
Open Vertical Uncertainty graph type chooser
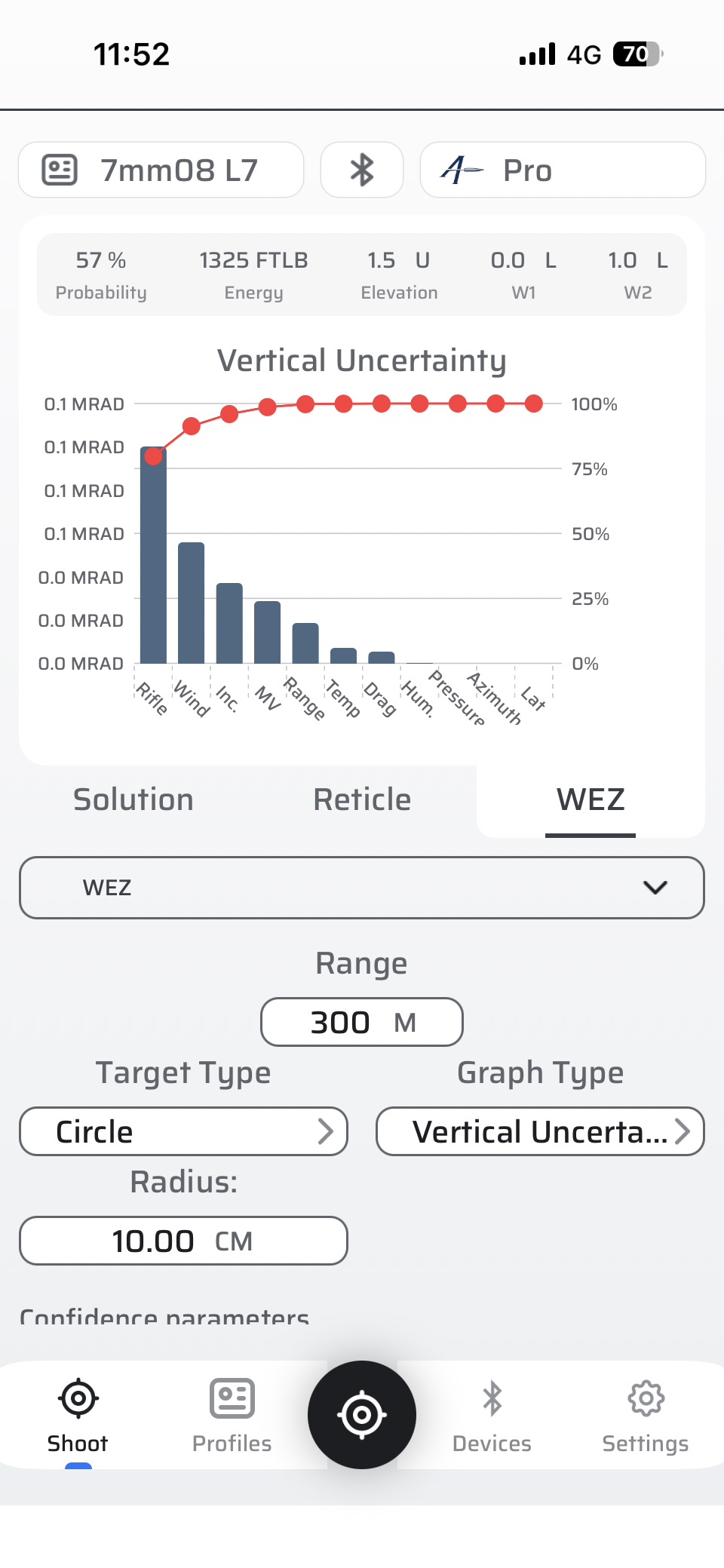pyautogui.click(x=540, y=1131)
